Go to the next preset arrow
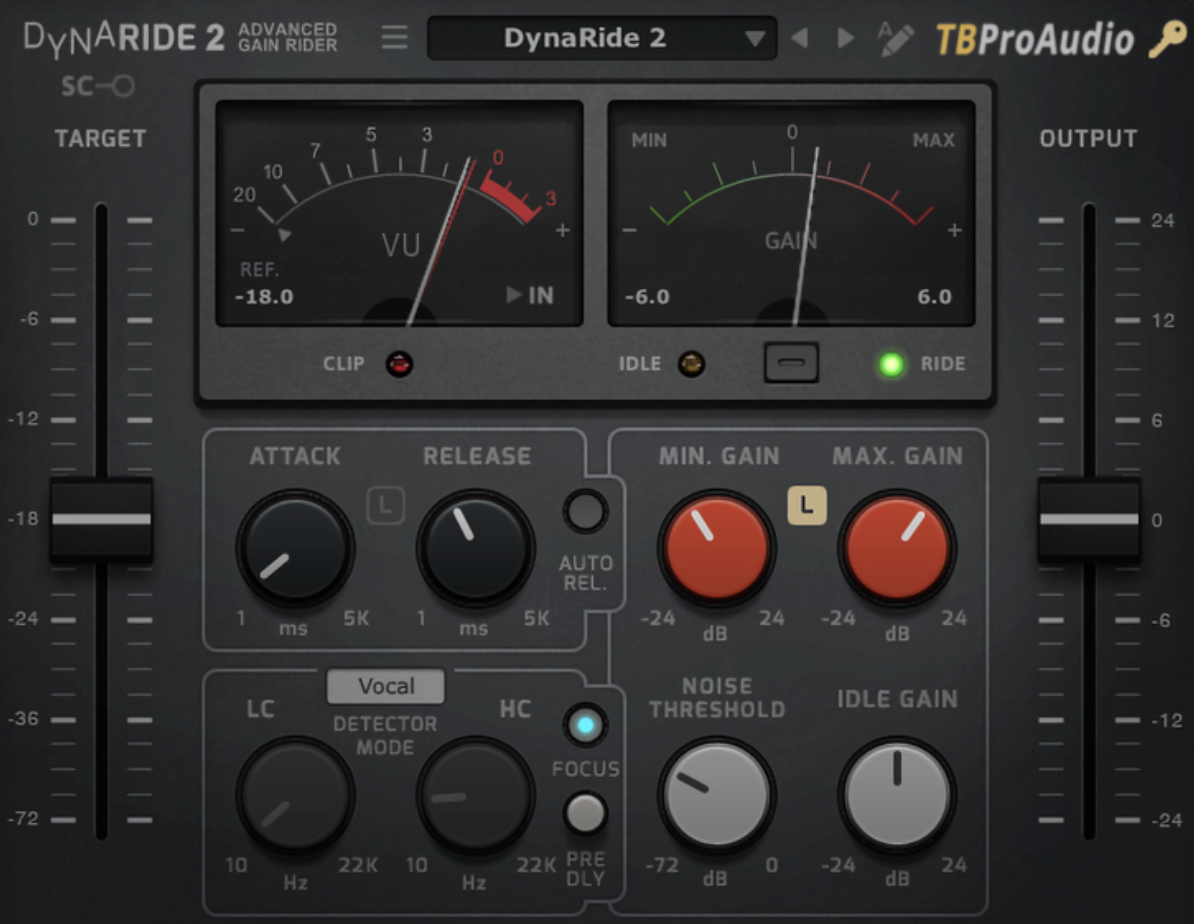 tap(845, 37)
